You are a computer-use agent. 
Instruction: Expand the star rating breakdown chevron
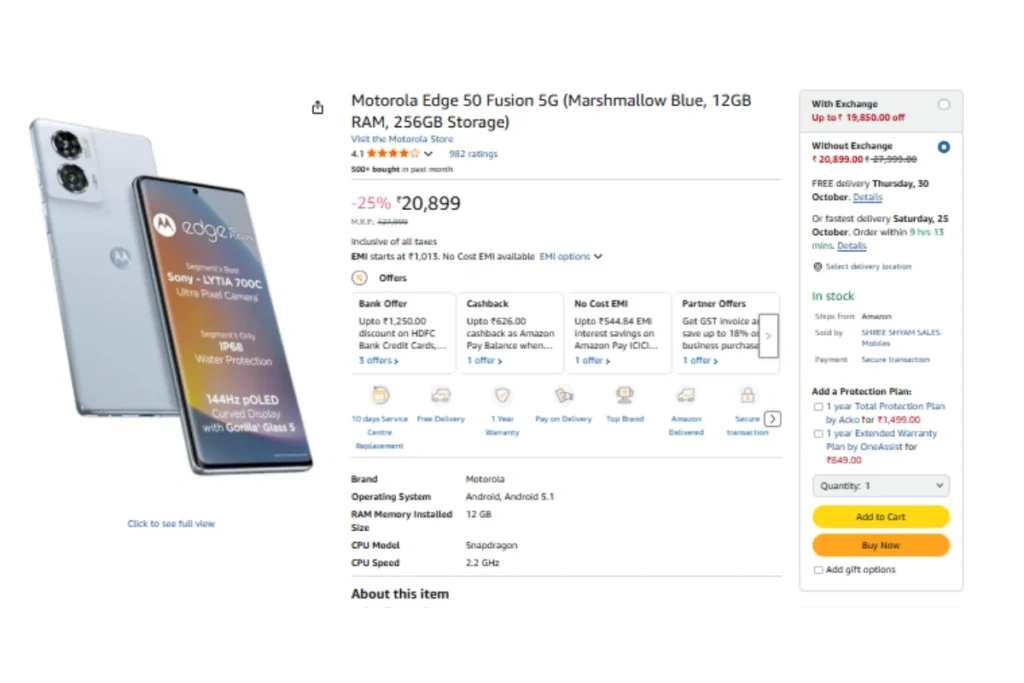tap(429, 155)
